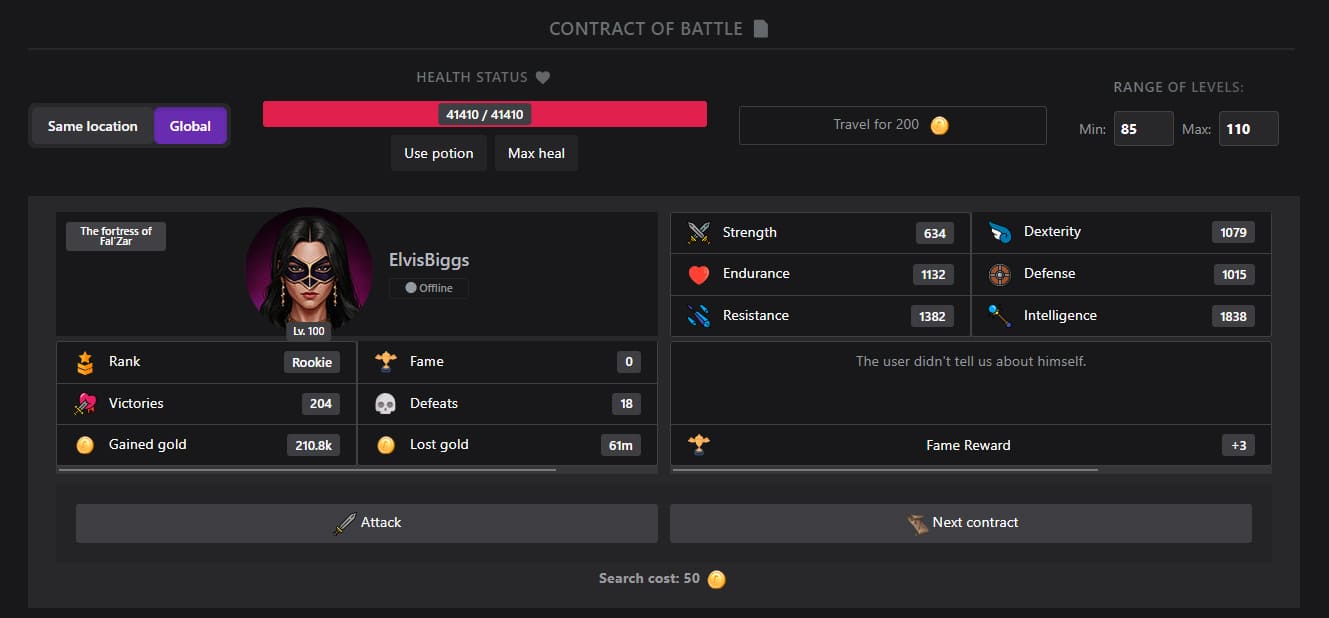Click Travel for 200 gold button
This screenshot has height=618, width=1329.
(x=892, y=125)
